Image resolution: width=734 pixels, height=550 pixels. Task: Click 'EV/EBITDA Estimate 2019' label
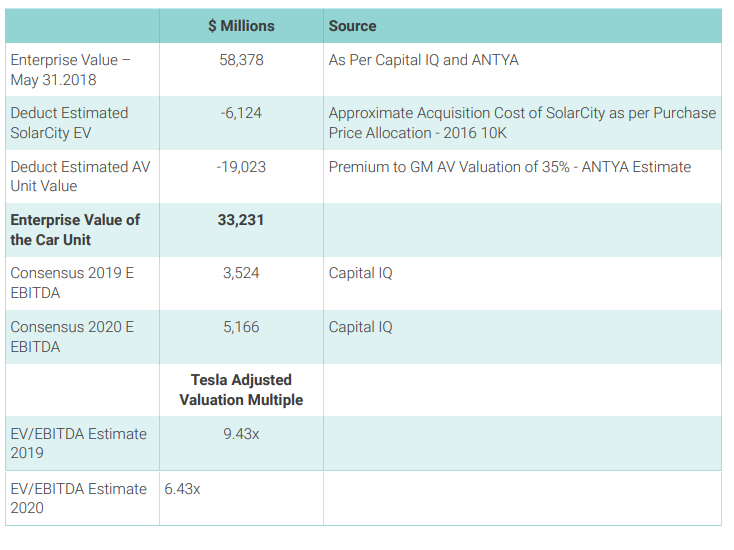pos(78,443)
